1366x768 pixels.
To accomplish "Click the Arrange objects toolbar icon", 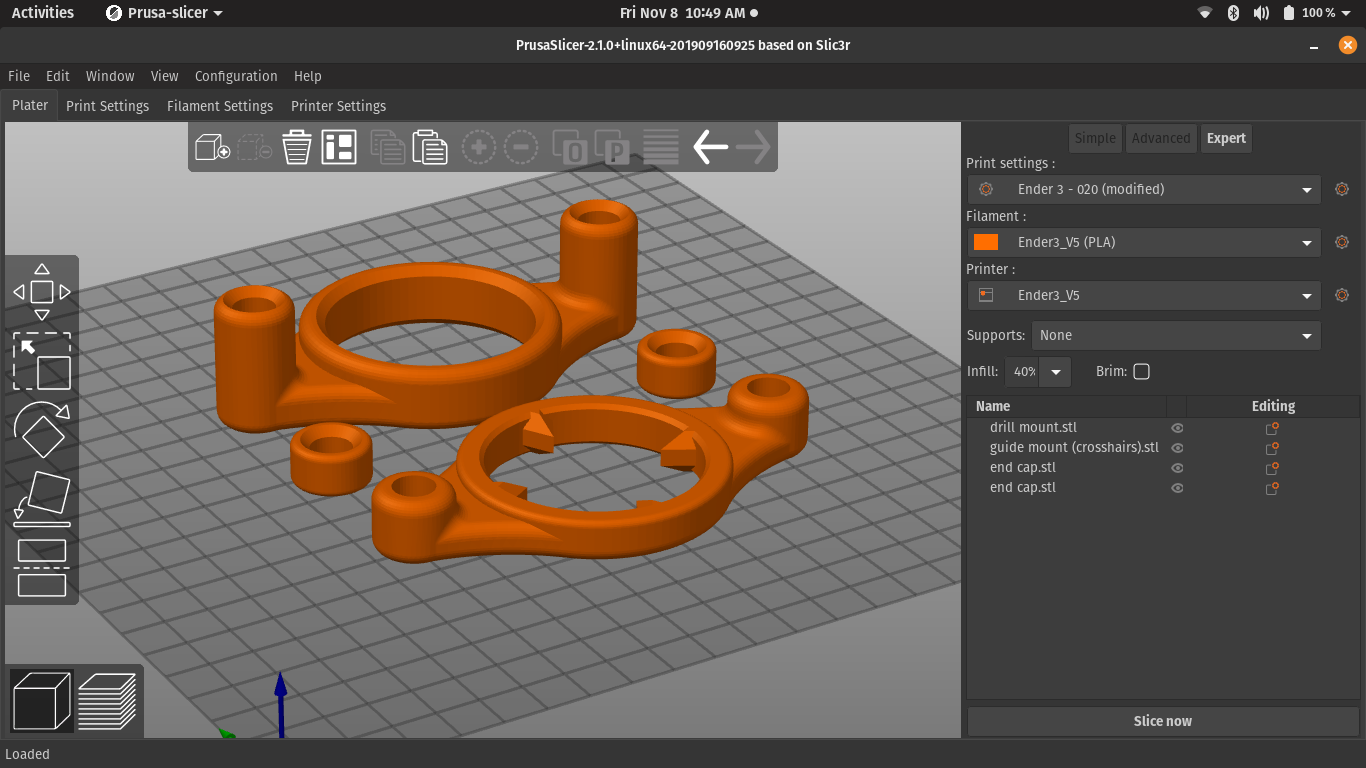I will tap(339, 148).
